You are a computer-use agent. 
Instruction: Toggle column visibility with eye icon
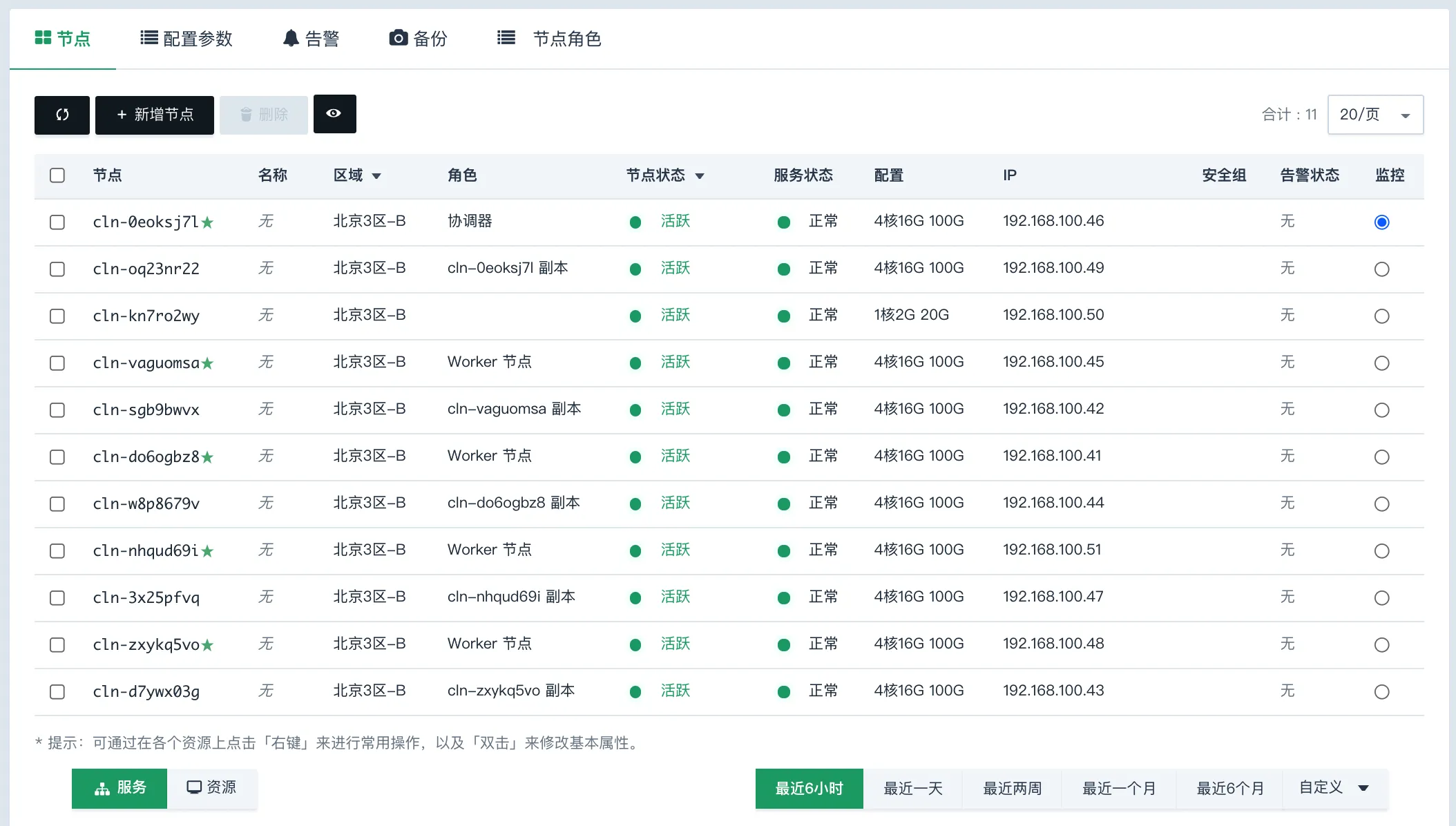tap(334, 113)
